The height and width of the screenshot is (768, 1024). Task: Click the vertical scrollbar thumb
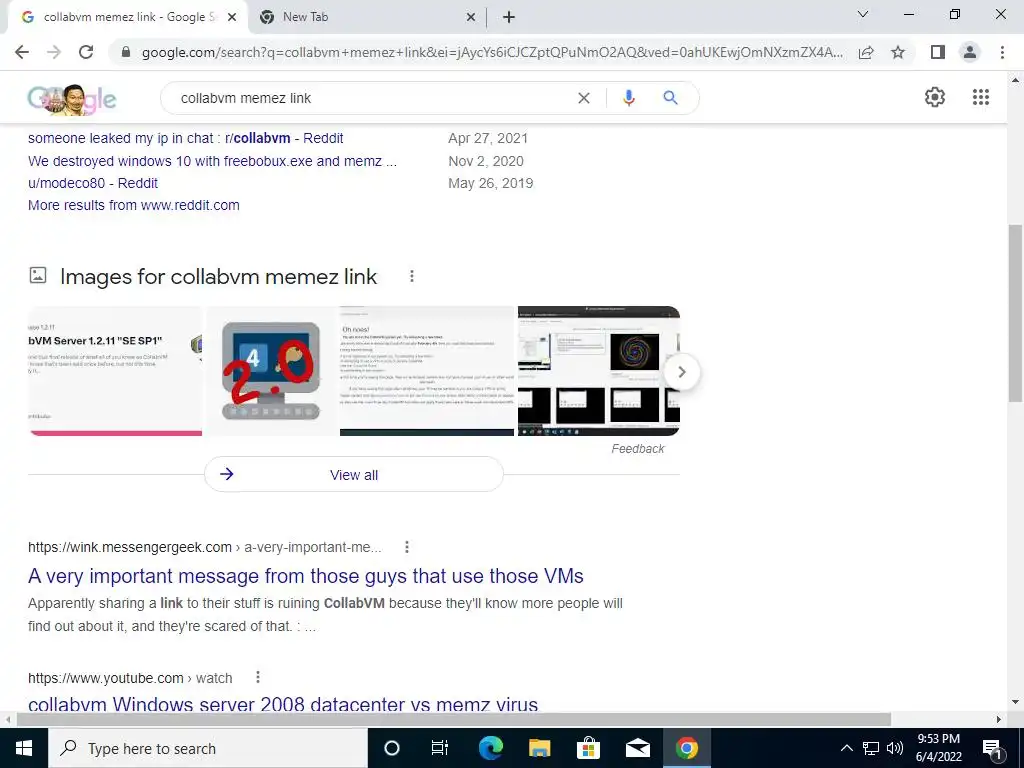tap(1015, 313)
